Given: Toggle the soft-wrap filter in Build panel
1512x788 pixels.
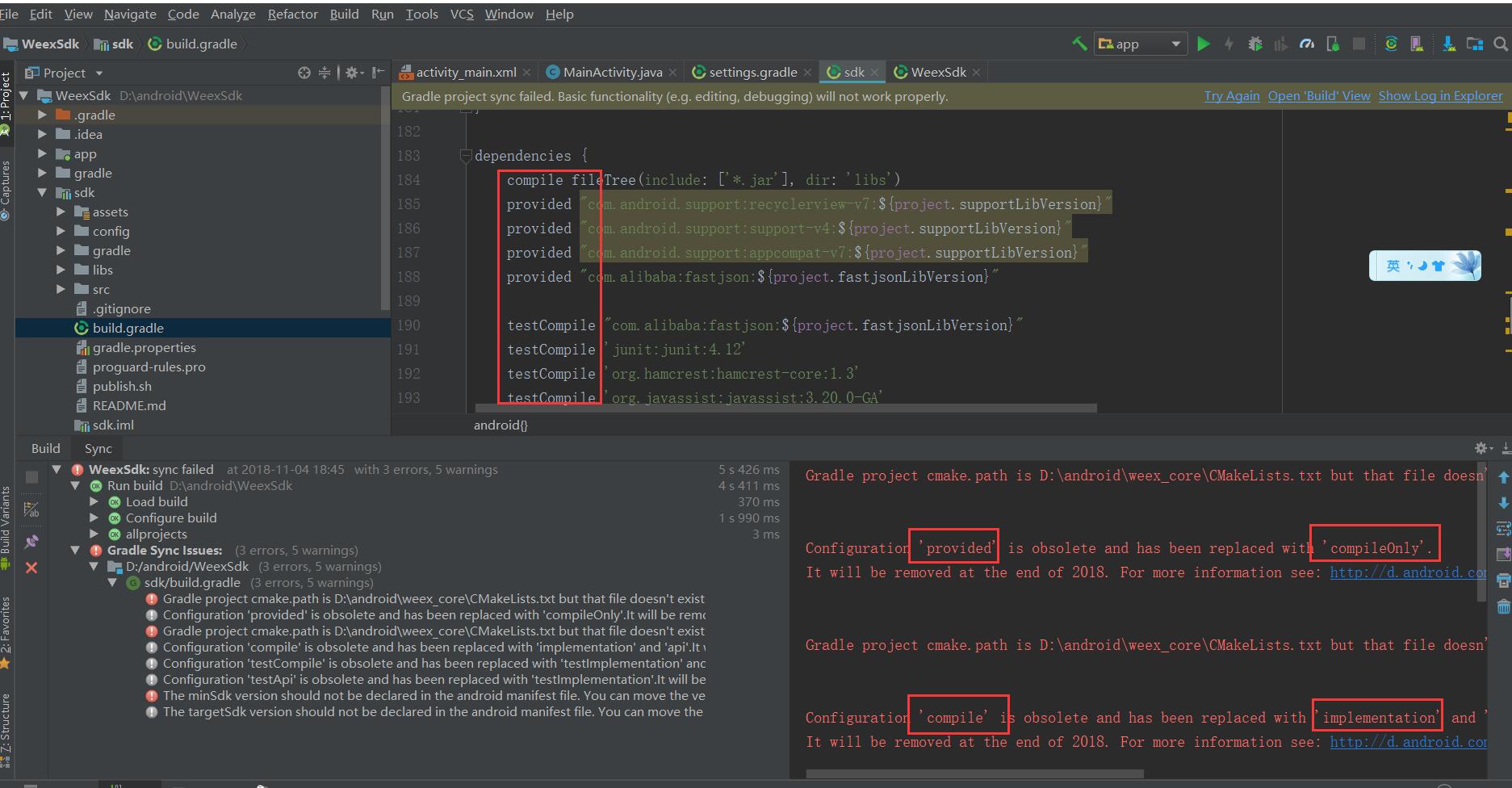Looking at the screenshot, I should tap(32, 509).
